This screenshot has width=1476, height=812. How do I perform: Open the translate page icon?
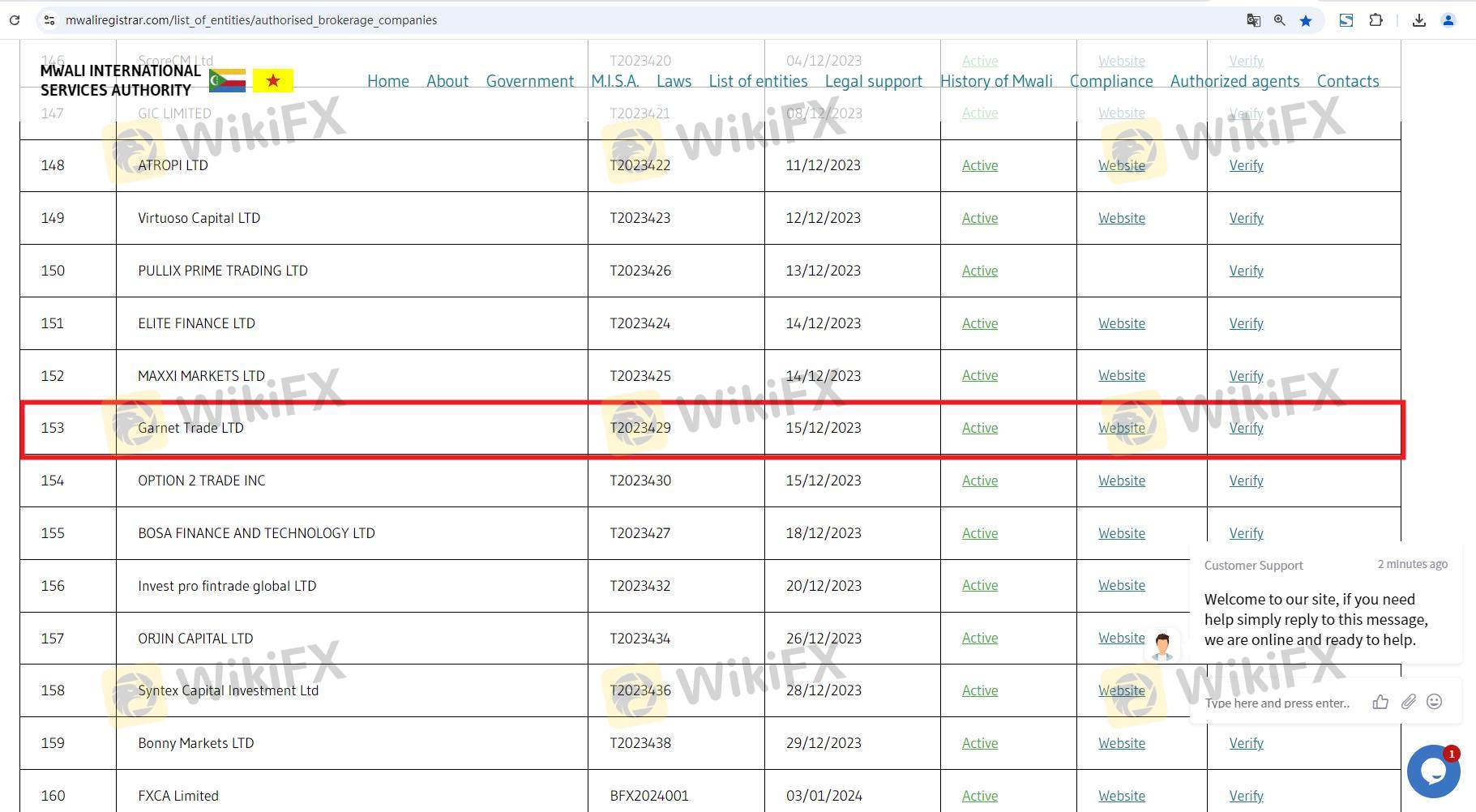point(1253,20)
